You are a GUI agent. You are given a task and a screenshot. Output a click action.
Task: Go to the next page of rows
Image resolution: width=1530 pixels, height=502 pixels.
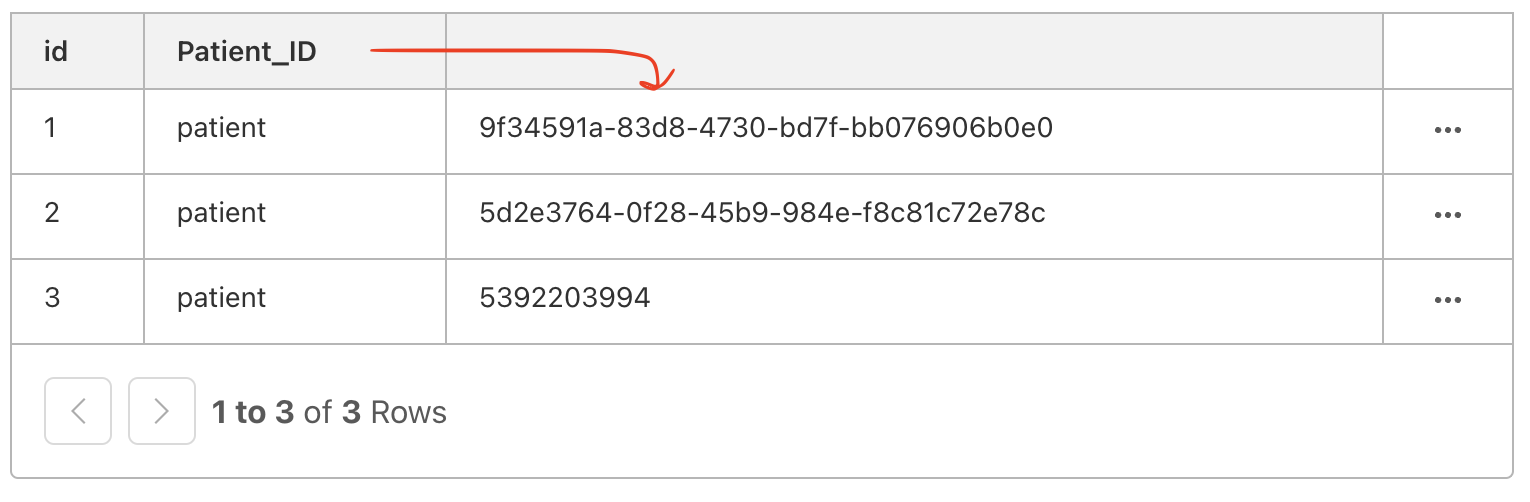point(162,411)
